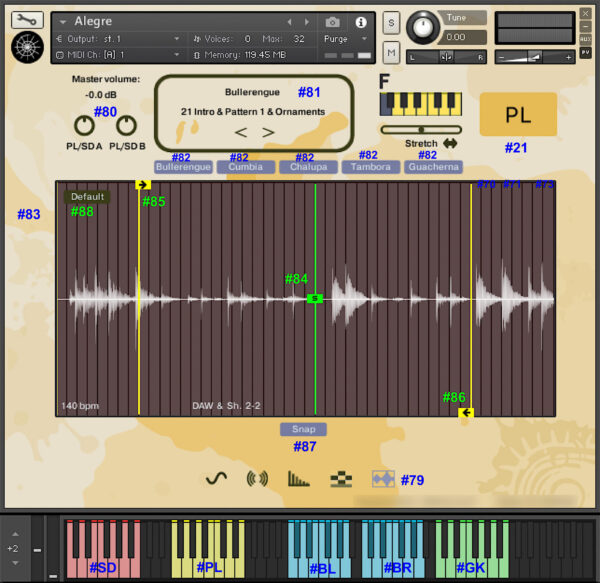Select the Tambora rhythm tab

(x=371, y=167)
